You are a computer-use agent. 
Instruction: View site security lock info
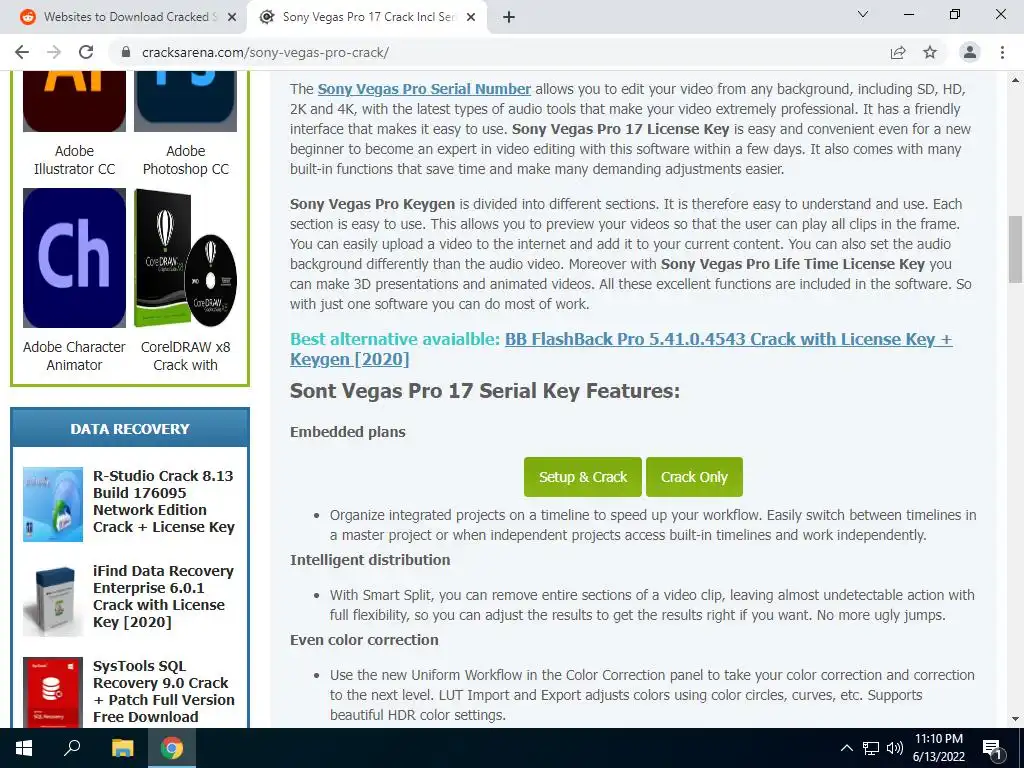coord(126,52)
